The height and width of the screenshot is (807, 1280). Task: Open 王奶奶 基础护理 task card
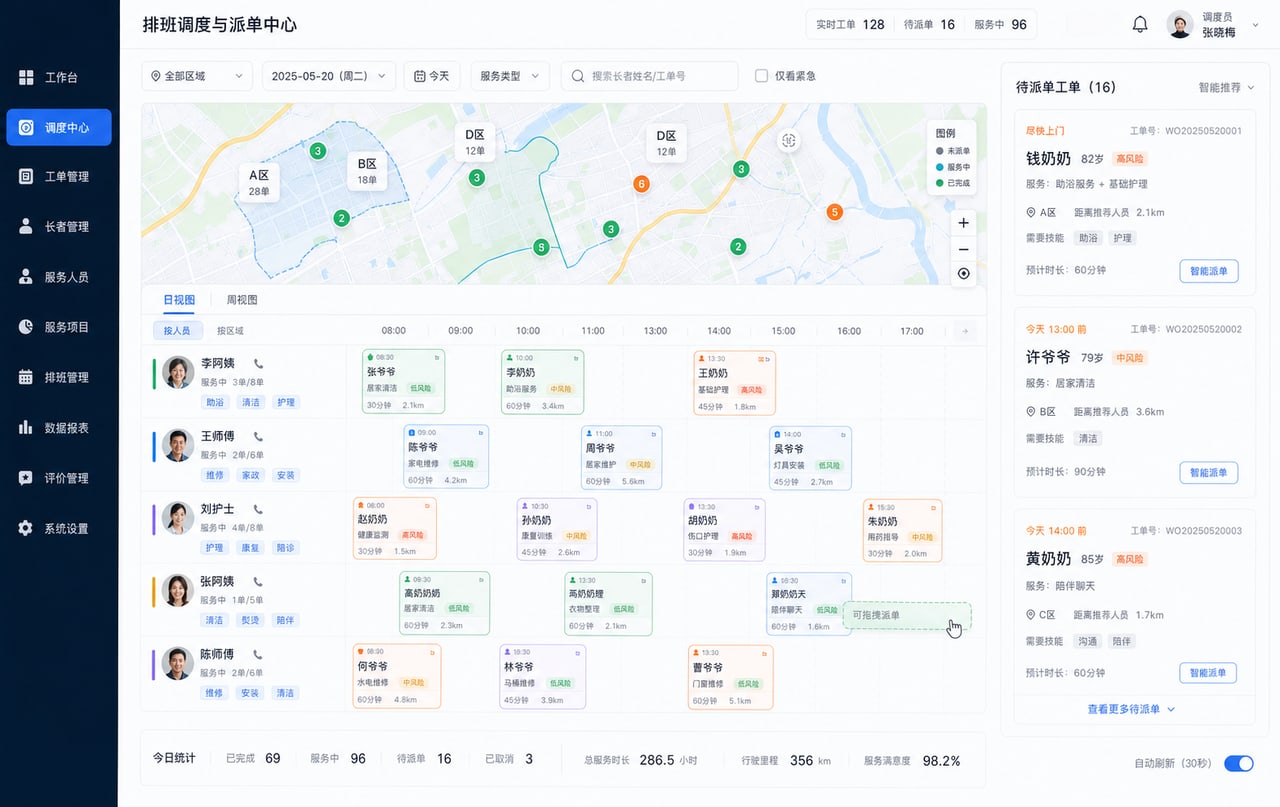(734, 382)
